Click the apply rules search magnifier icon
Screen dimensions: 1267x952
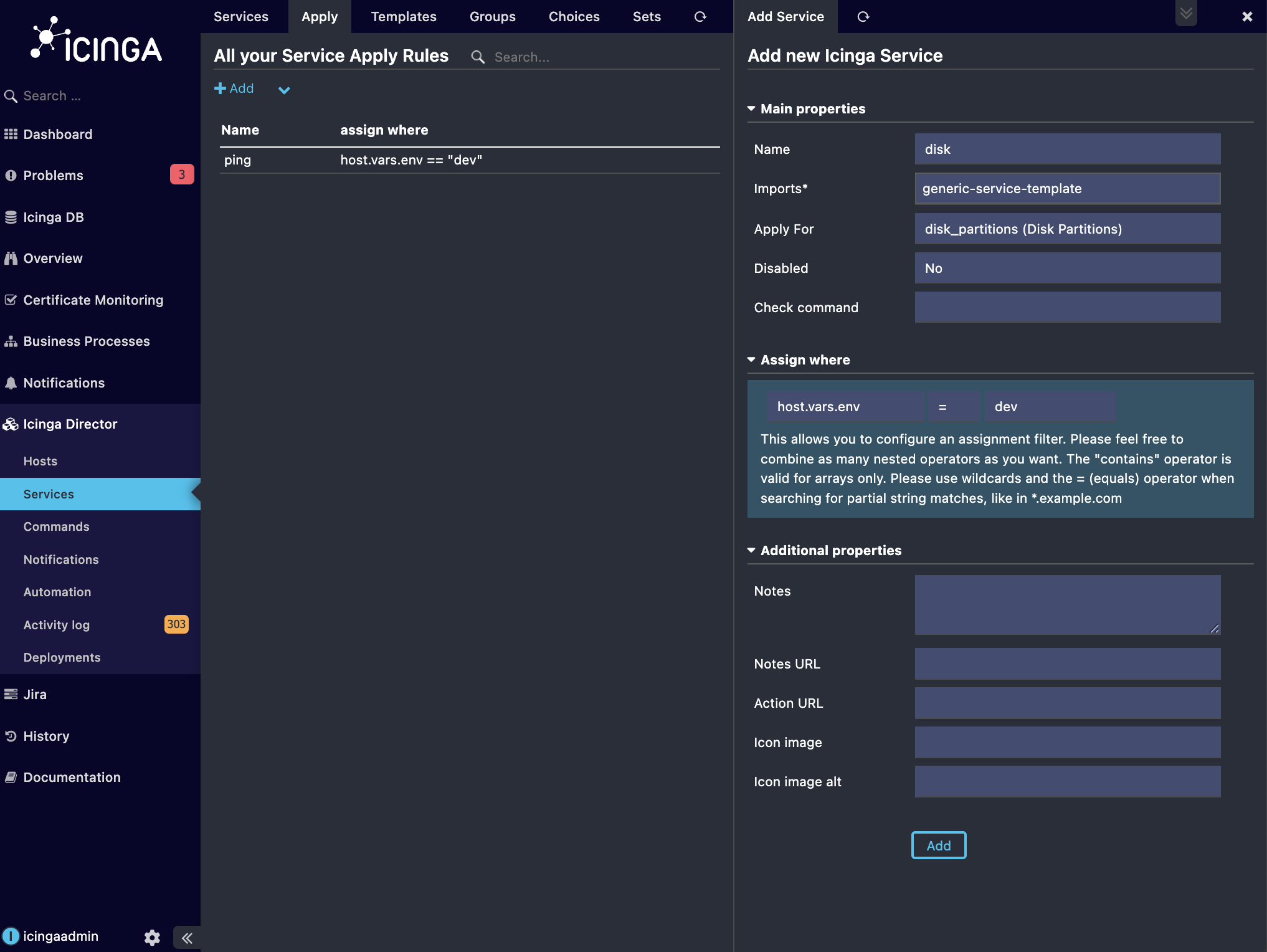pyautogui.click(x=478, y=57)
